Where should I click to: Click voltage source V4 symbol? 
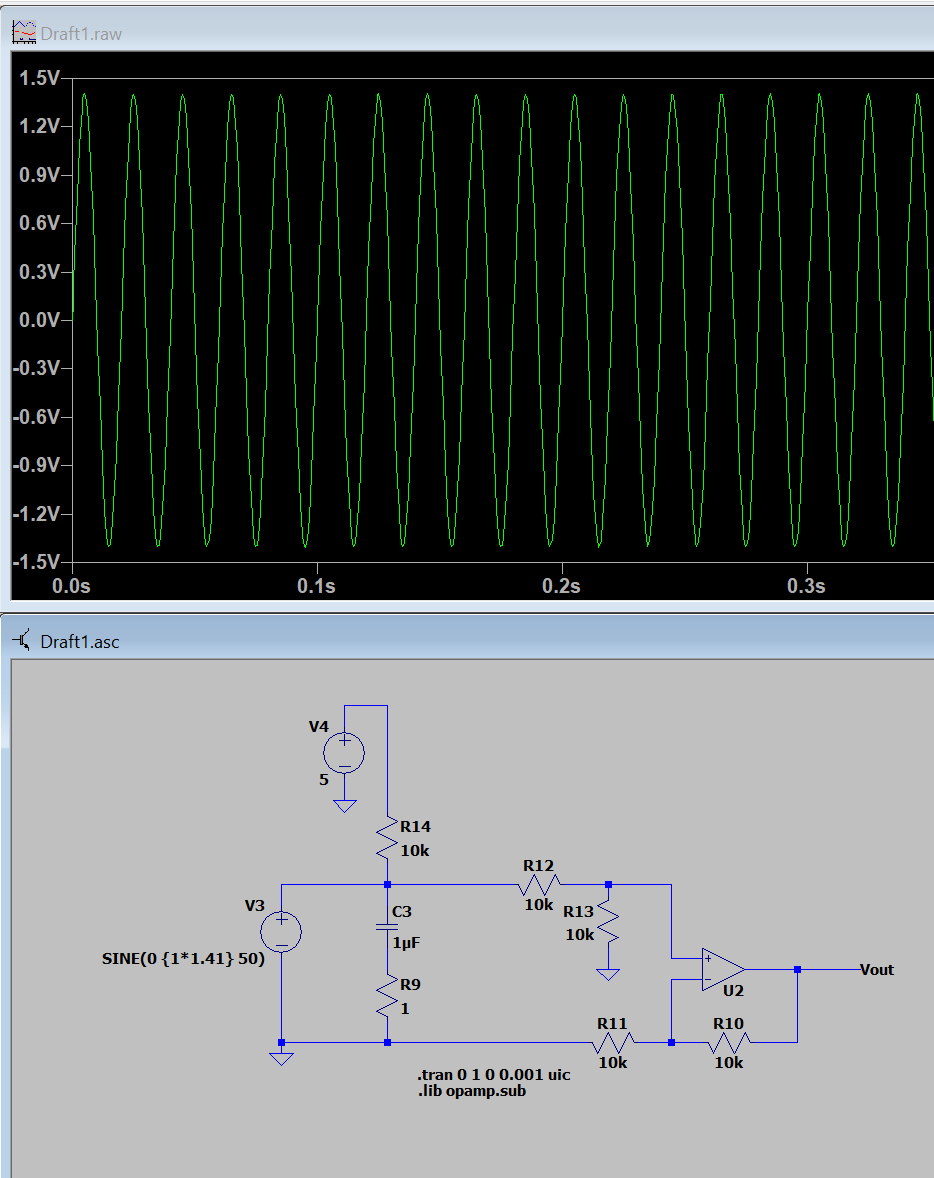[344, 753]
